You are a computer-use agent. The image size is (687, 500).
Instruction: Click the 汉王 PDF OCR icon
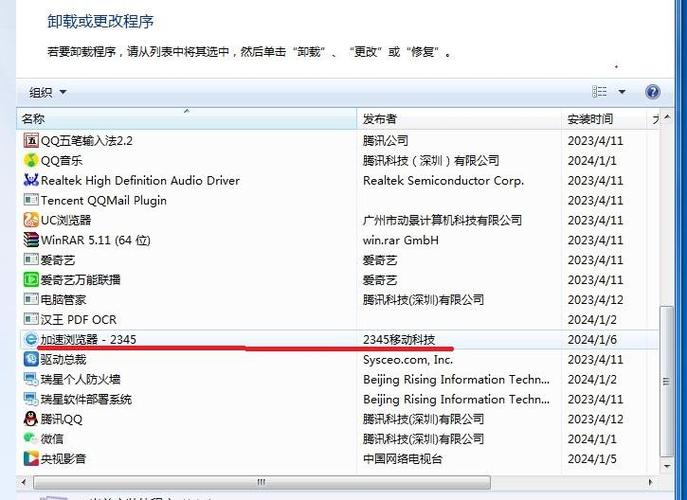(31, 319)
